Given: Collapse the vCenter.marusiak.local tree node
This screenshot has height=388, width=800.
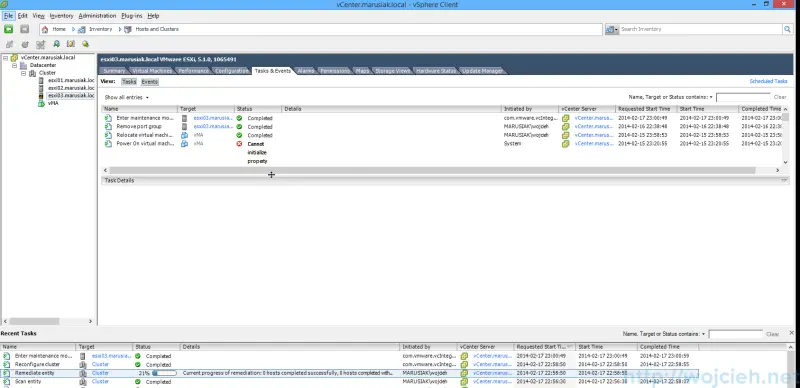Looking at the screenshot, I should pos(5,58).
